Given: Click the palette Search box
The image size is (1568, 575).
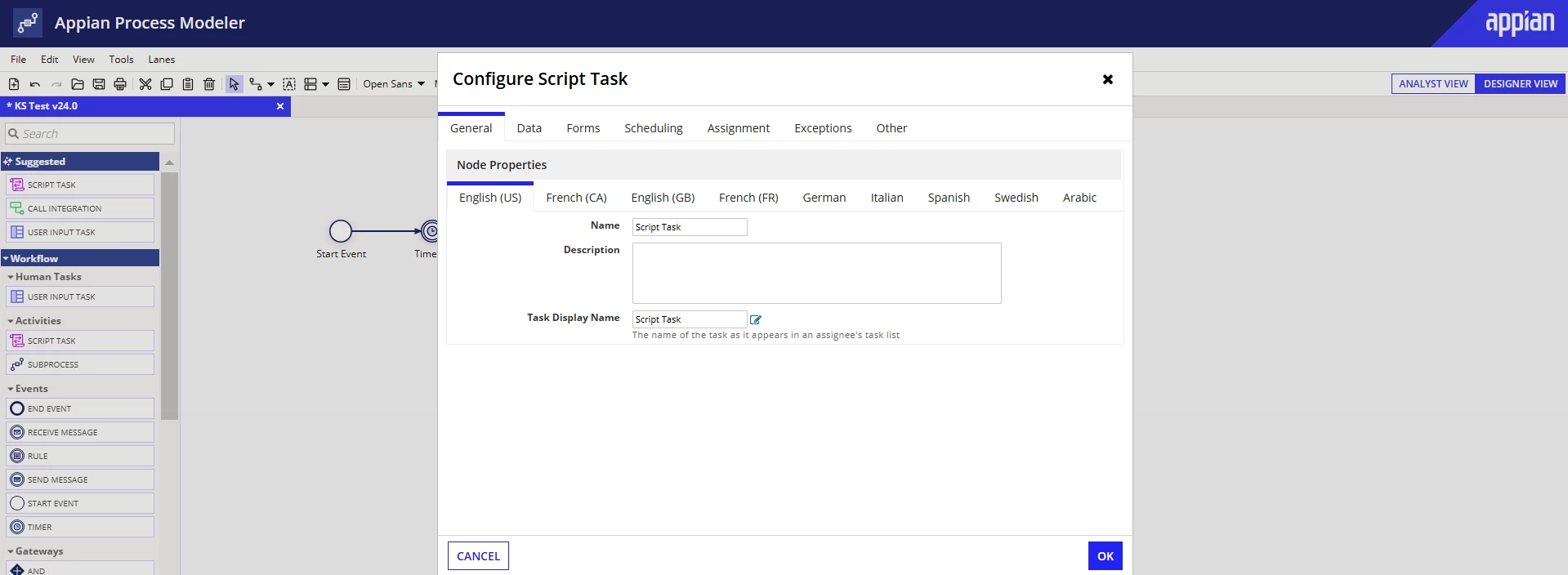Looking at the screenshot, I should [x=90, y=134].
